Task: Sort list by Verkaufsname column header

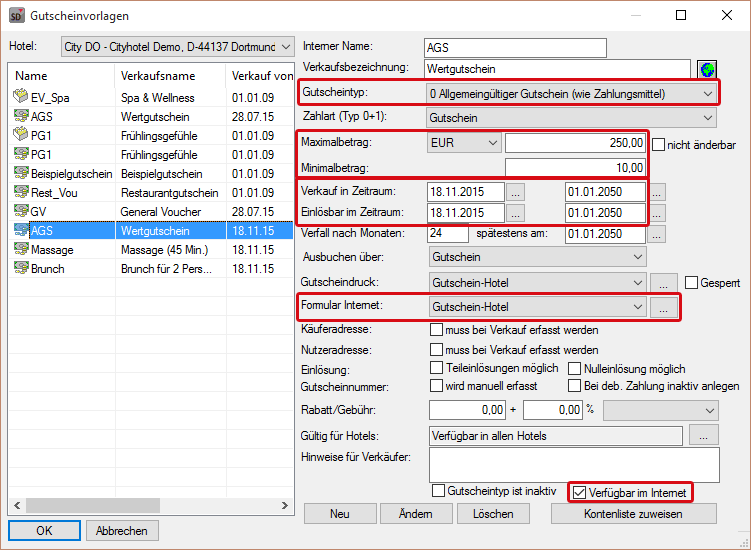Action: 157,76
